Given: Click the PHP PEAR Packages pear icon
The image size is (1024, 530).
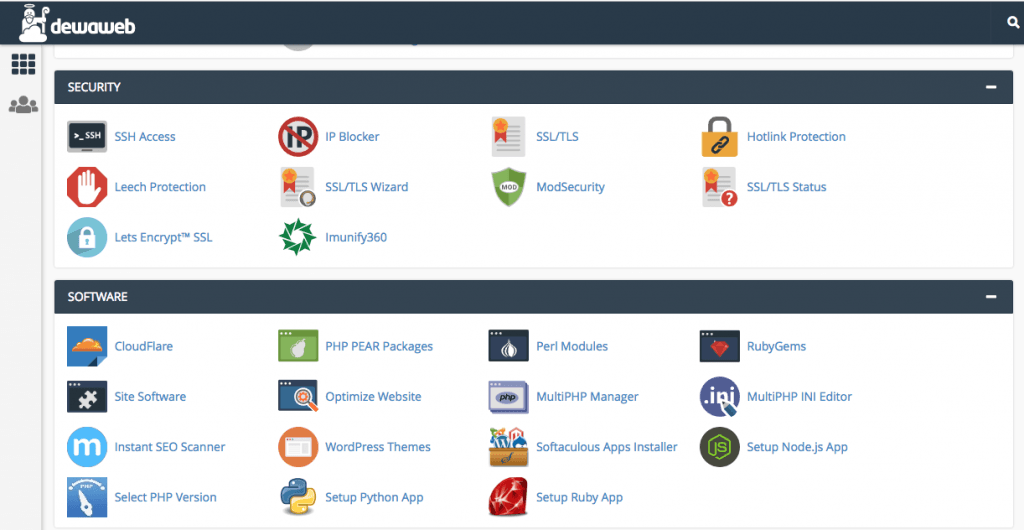Looking at the screenshot, I should pyautogui.click(x=298, y=346).
